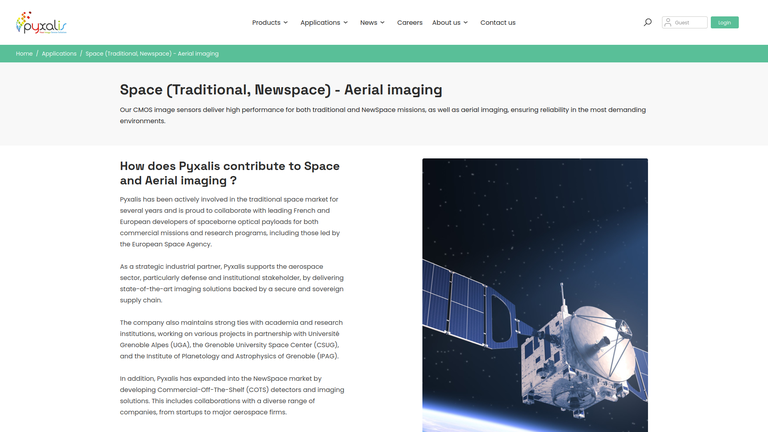Click the paragraph starting 'As a strategic industrial partner'

232,283
